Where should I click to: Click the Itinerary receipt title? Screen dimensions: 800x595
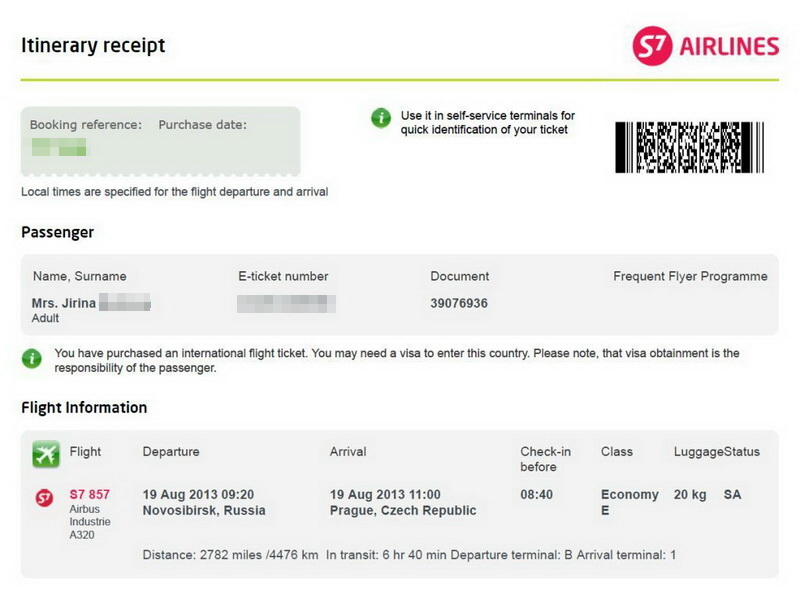[x=93, y=45]
